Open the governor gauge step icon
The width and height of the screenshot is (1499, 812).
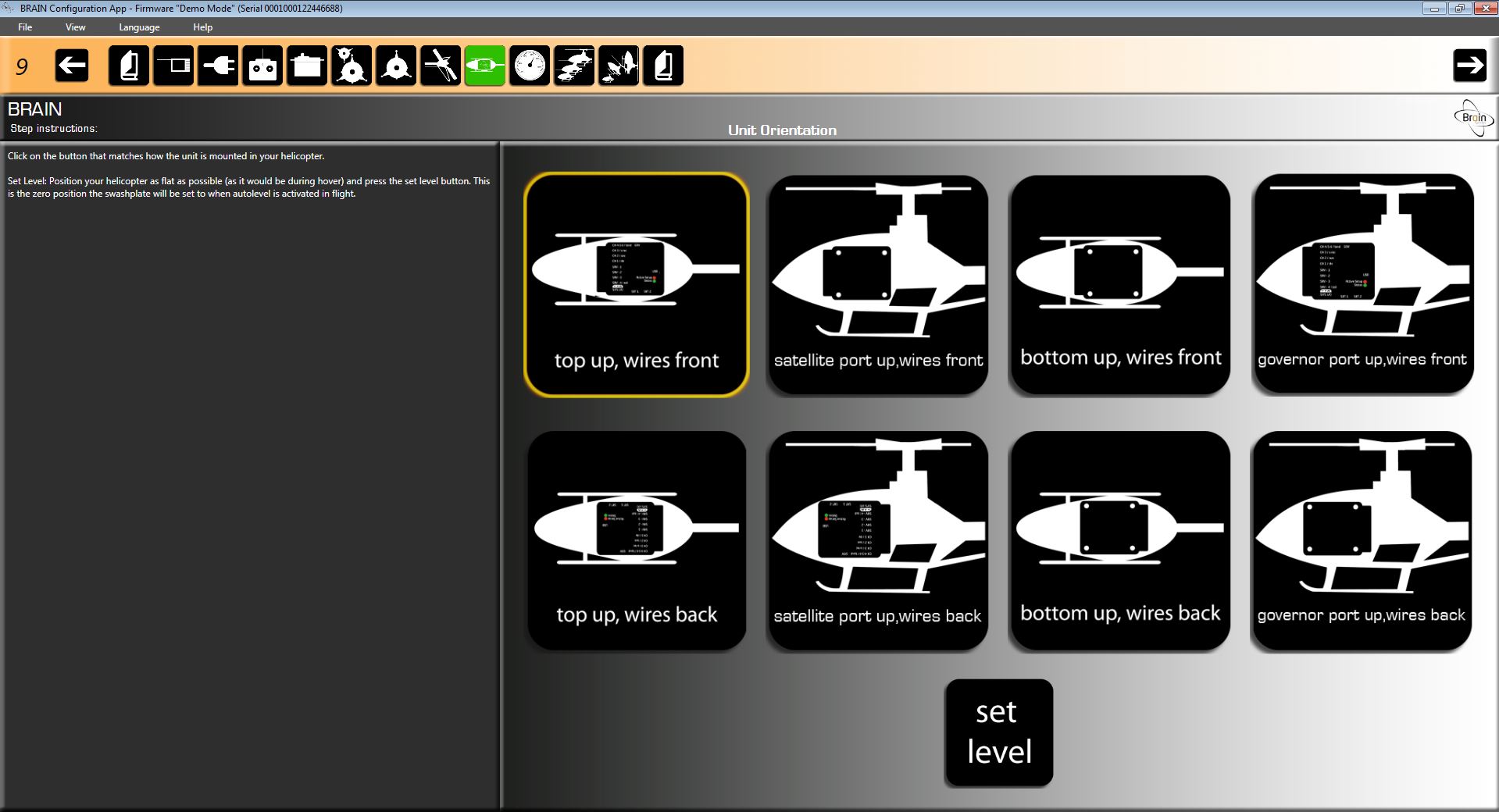pos(530,66)
